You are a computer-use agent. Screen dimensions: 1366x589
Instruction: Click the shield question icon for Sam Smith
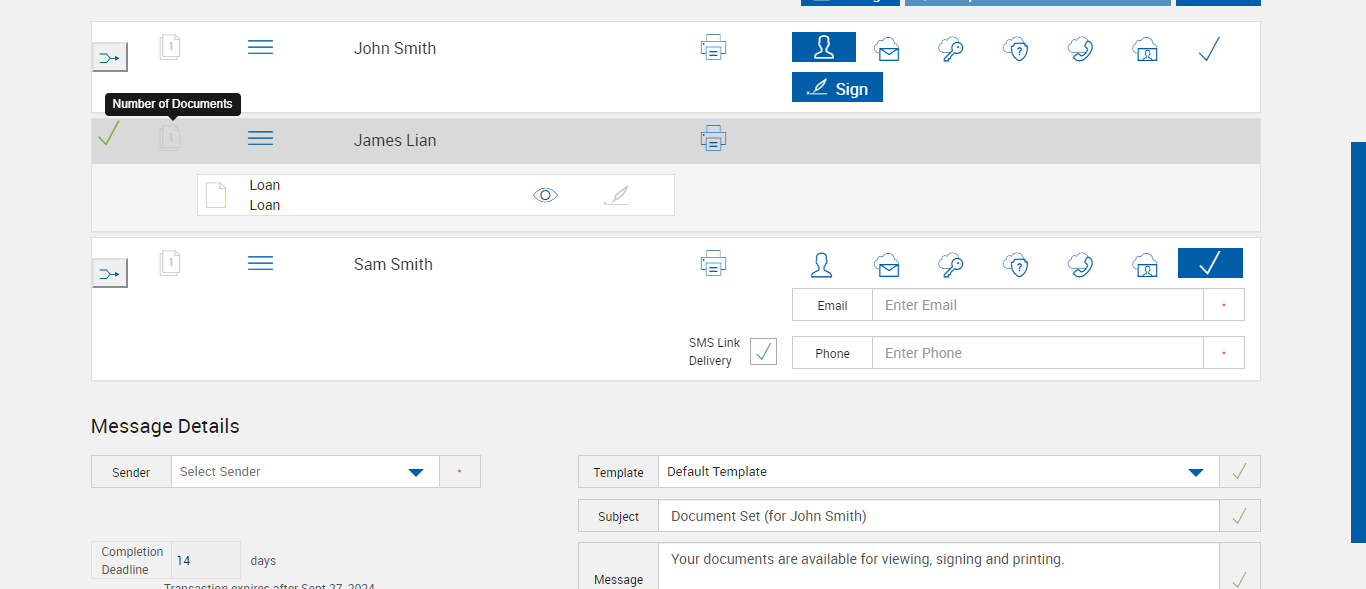click(1016, 264)
